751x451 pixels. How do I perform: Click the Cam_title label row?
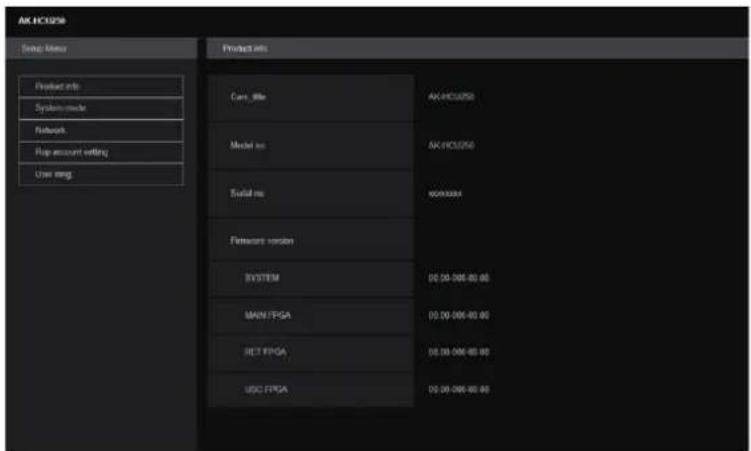(311, 97)
